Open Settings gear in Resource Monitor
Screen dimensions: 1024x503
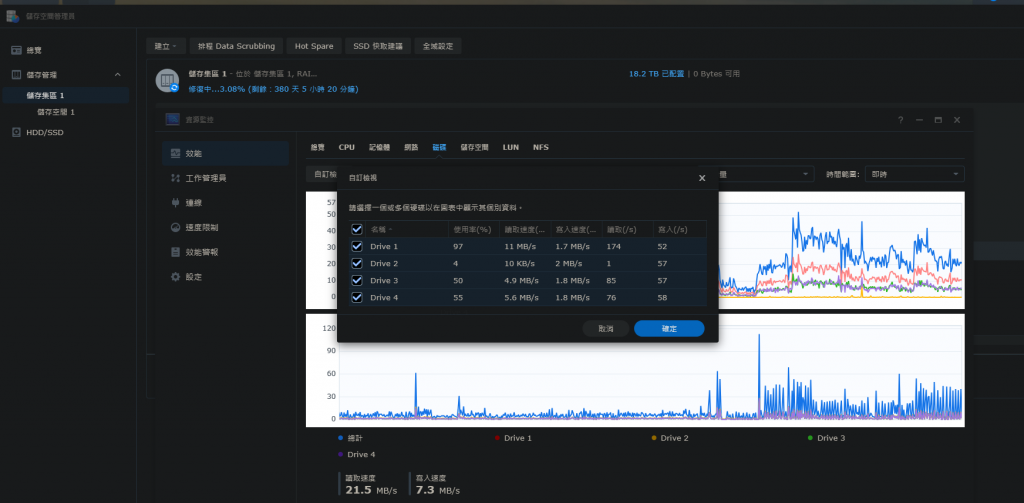175,277
